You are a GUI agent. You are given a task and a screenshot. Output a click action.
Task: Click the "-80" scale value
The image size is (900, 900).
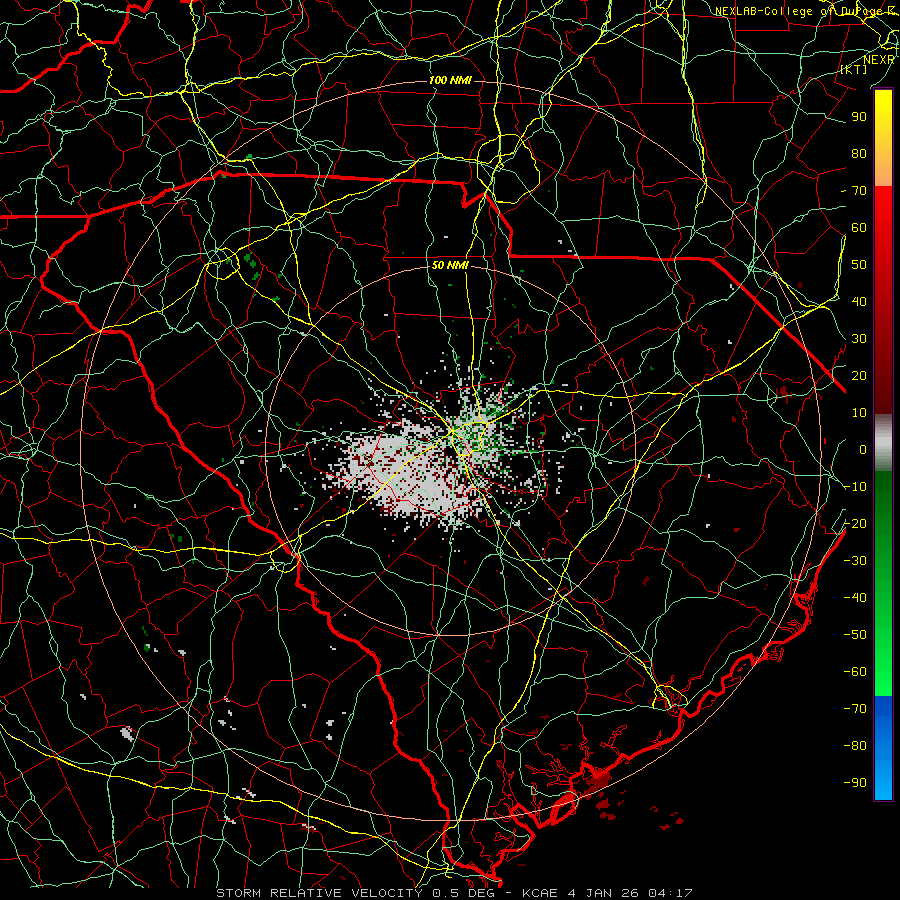click(855, 746)
